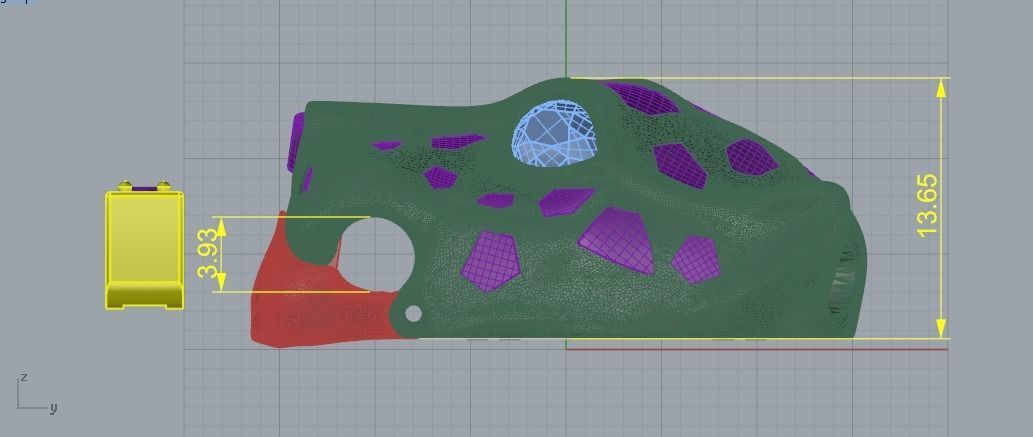Select the purple grid panel atop the head crest

[x=641, y=98]
